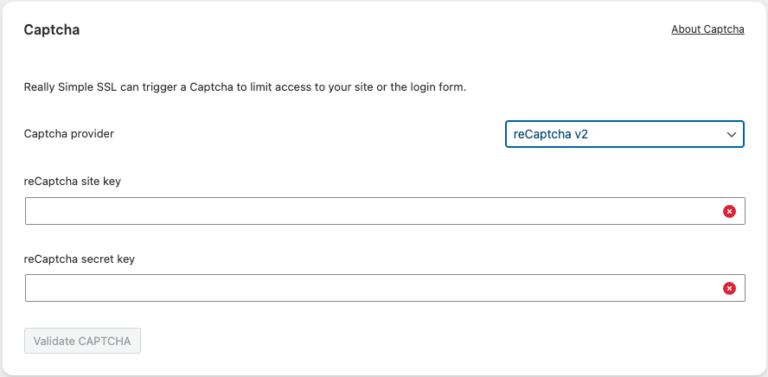
Task: Open the About Captcha link
Action: click(x=708, y=29)
